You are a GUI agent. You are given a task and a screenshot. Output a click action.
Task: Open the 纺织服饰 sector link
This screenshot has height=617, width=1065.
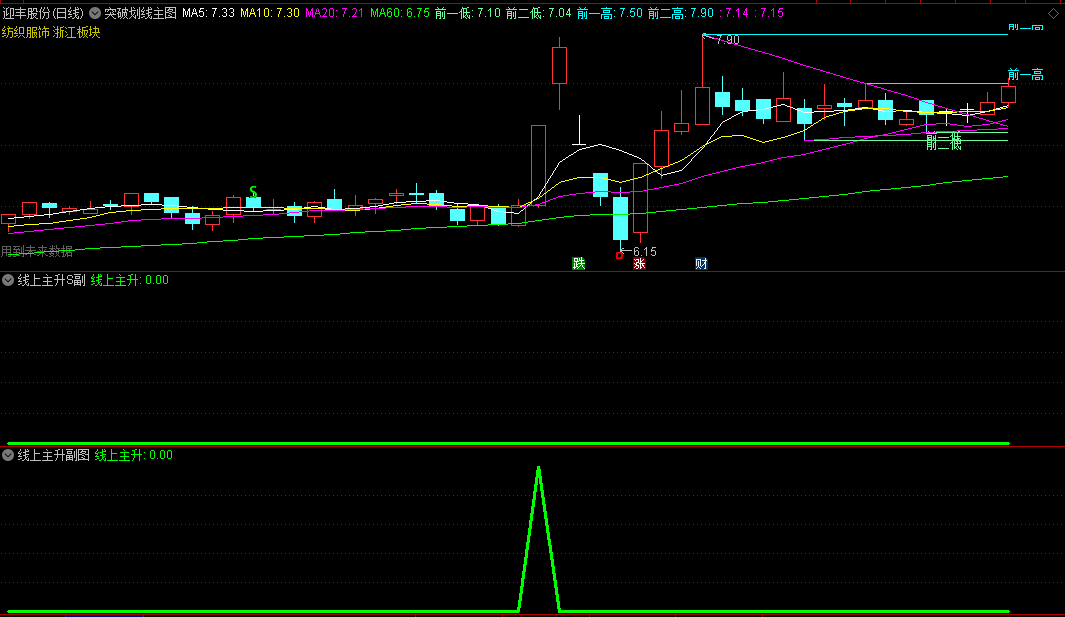click(25, 32)
